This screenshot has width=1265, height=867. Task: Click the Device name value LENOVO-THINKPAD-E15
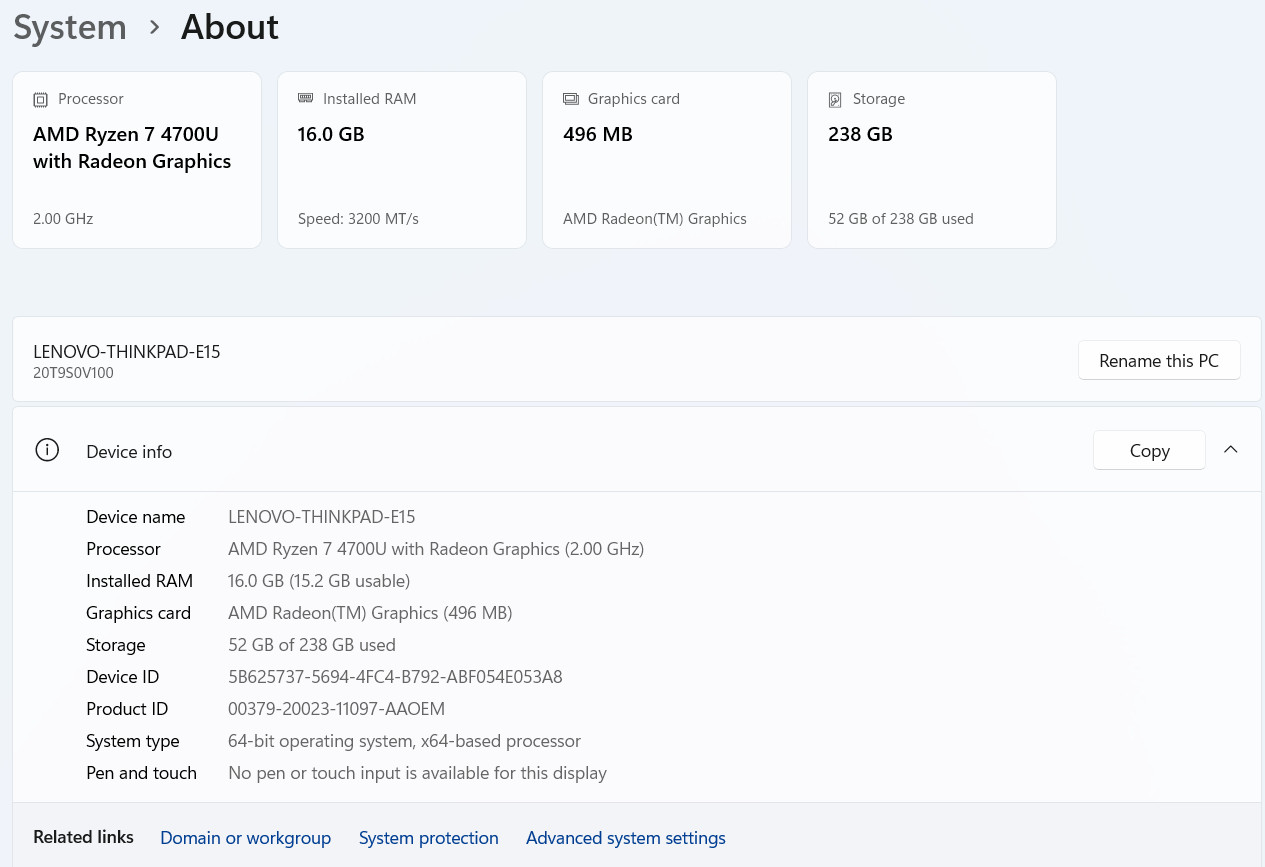(x=321, y=517)
